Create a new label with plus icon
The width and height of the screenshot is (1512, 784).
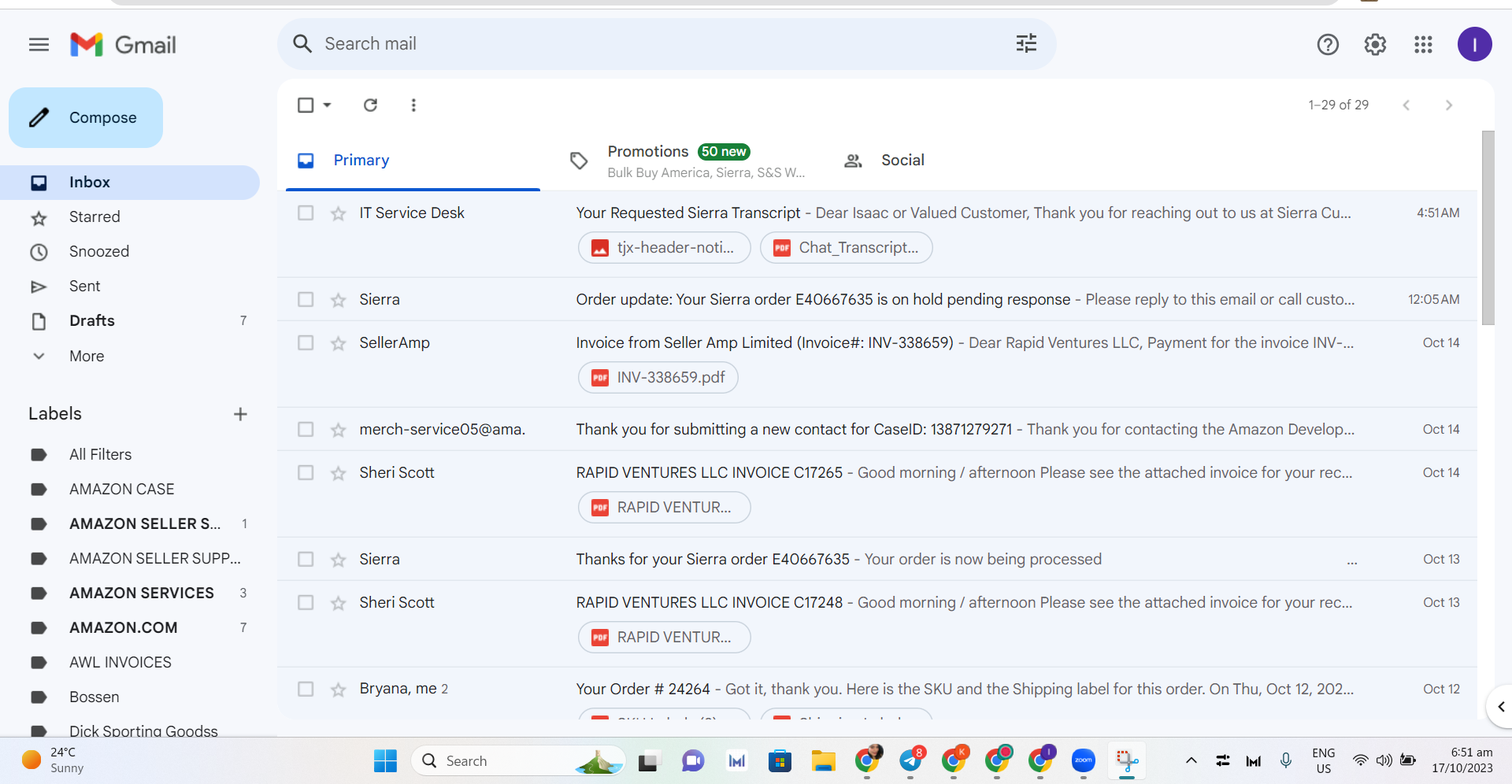(x=240, y=414)
